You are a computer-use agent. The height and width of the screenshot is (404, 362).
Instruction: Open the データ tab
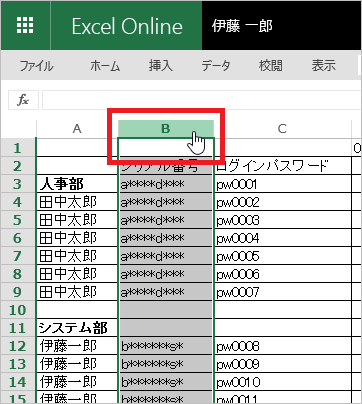click(216, 65)
